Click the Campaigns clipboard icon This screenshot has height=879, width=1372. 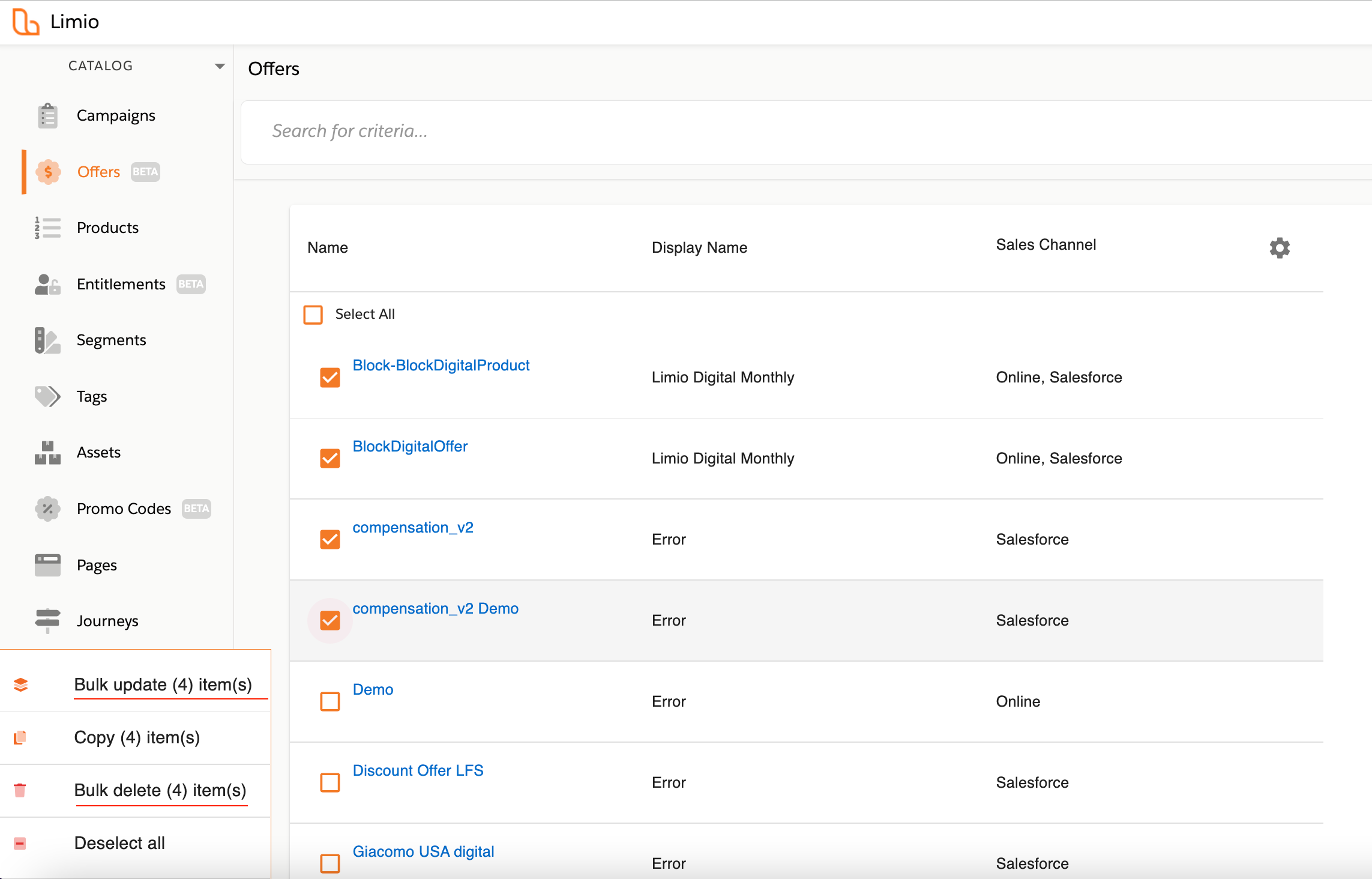pos(47,116)
